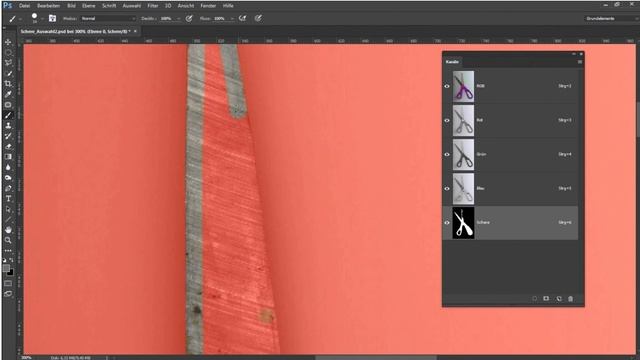The width and height of the screenshot is (640, 360).
Task: Open the Fluss flow dropdown arrow
Action: (x=232, y=18)
